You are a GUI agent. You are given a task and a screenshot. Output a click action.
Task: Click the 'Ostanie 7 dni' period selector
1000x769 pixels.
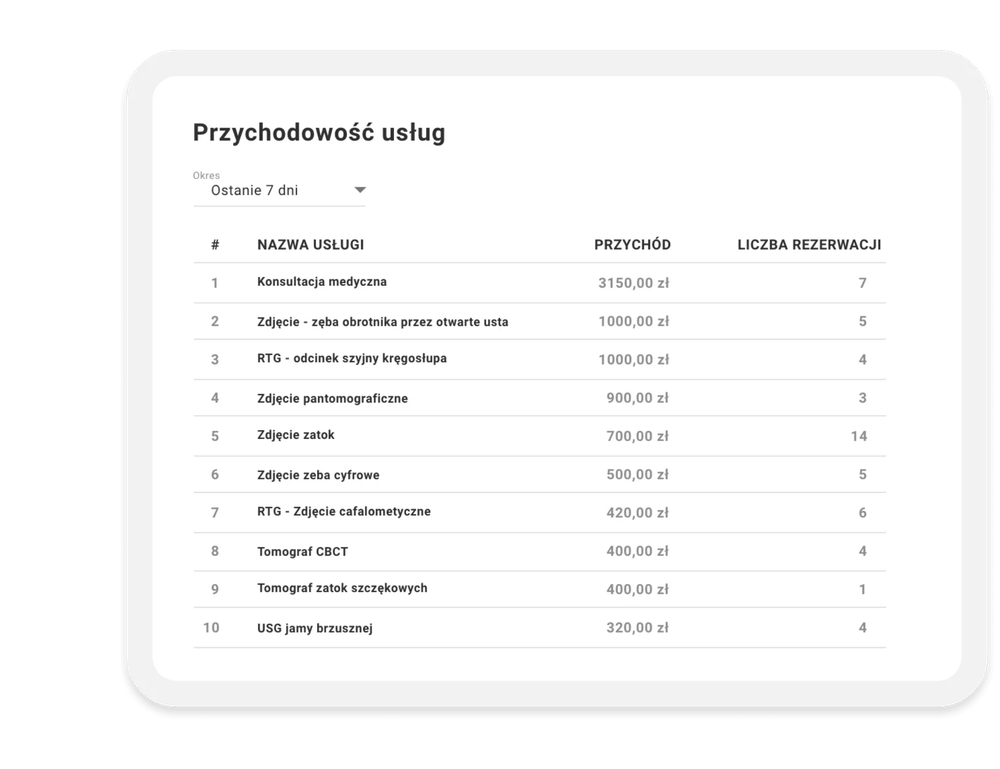click(x=255, y=190)
